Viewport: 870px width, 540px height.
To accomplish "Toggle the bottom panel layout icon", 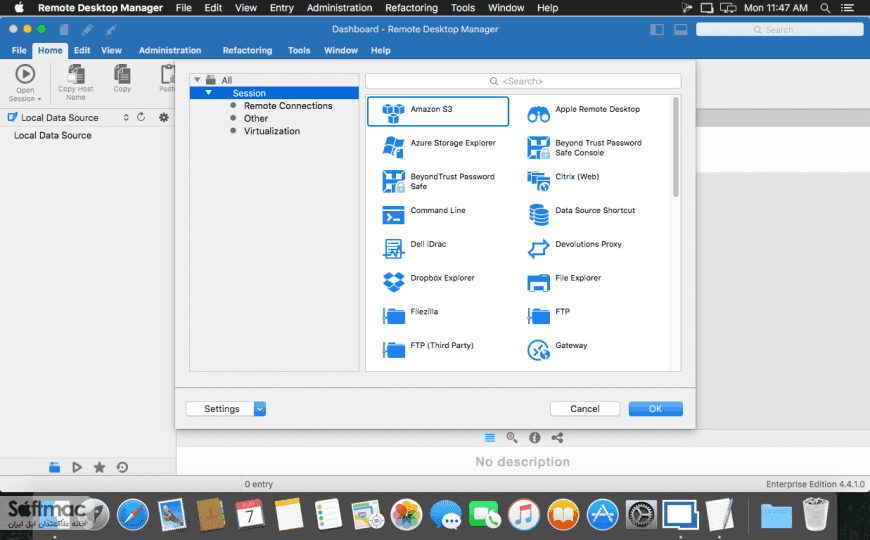I will (x=681, y=29).
